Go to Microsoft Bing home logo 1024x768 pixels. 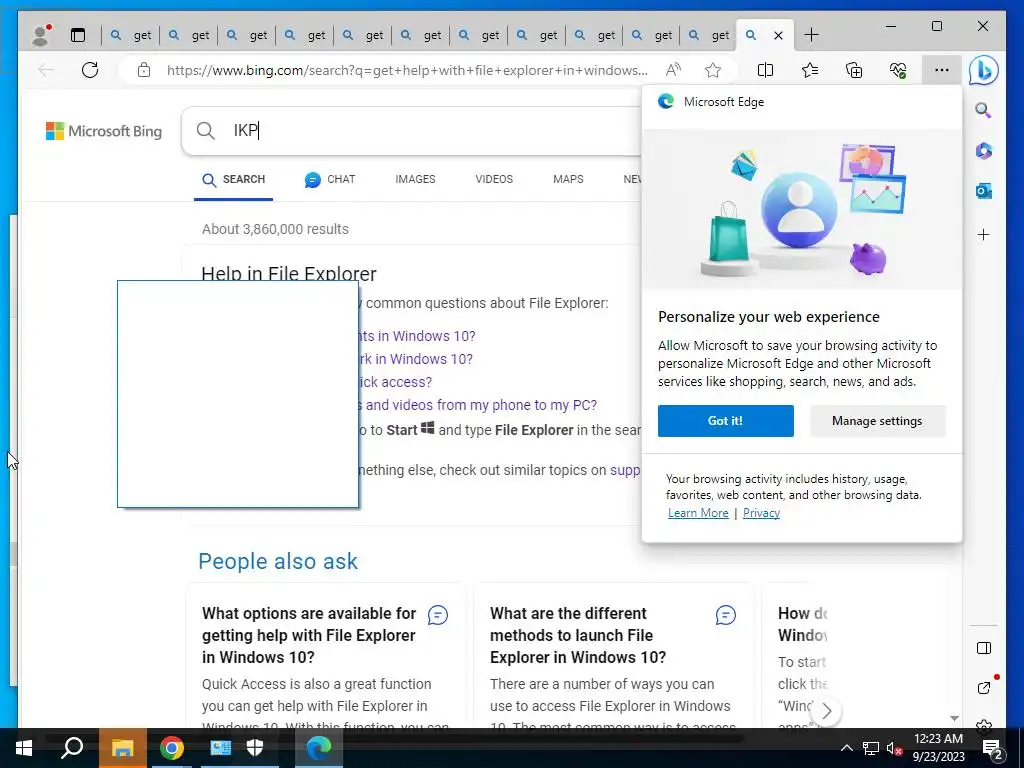pyautogui.click(x=104, y=131)
